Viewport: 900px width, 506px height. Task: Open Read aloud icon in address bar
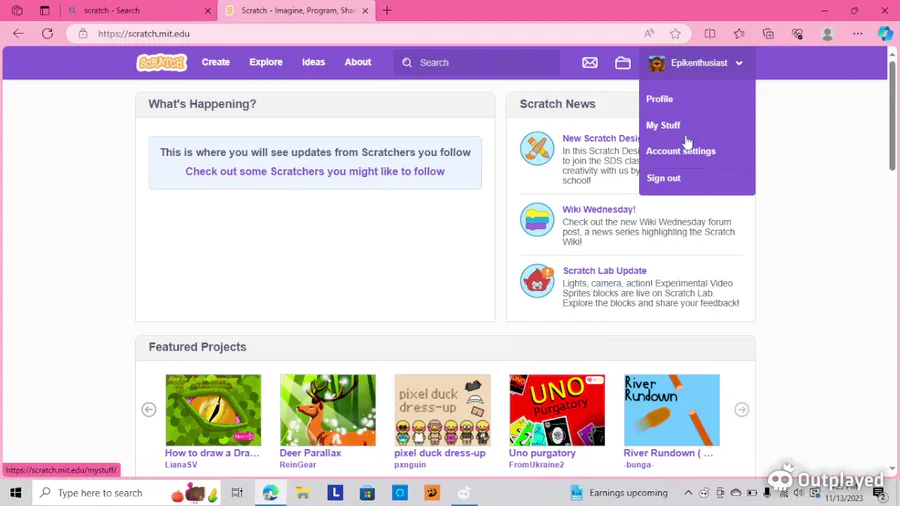[649, 33]
